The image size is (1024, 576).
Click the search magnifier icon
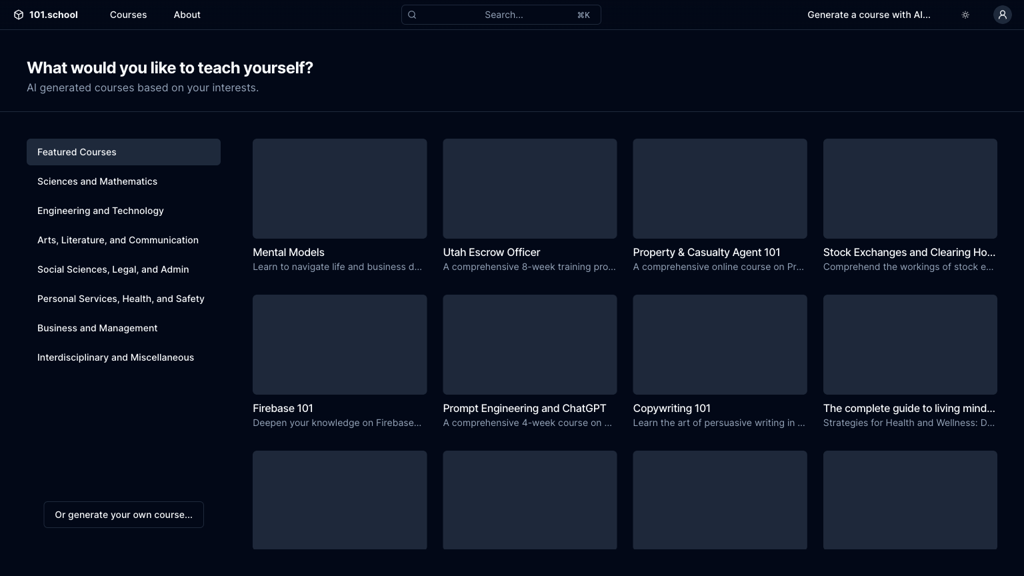(x=412, y=15)
